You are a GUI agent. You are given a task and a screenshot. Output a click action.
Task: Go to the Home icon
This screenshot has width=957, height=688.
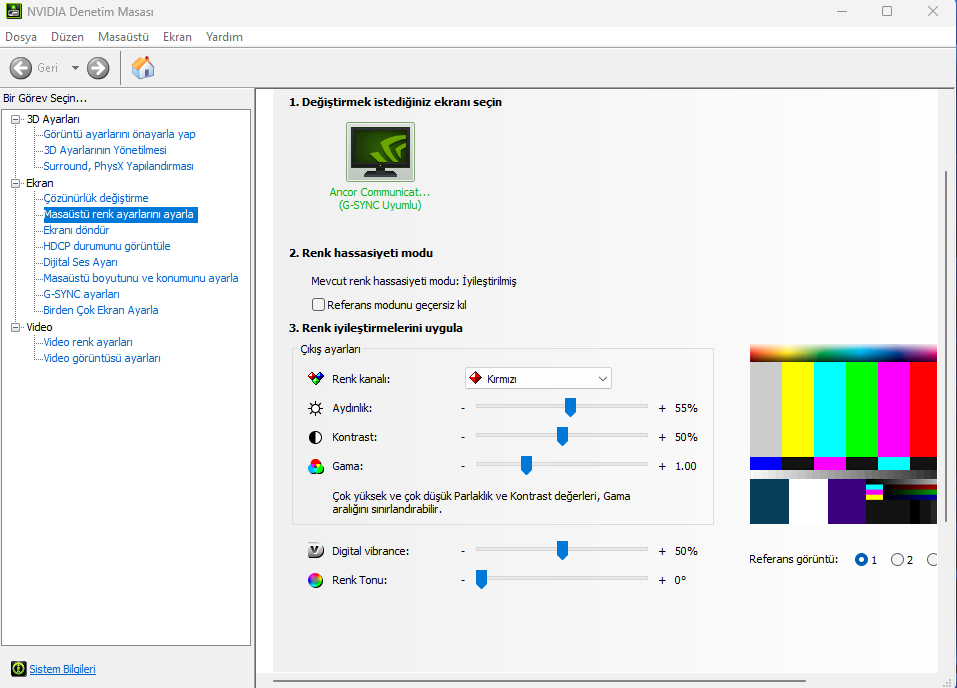click(x=143, y=67)
